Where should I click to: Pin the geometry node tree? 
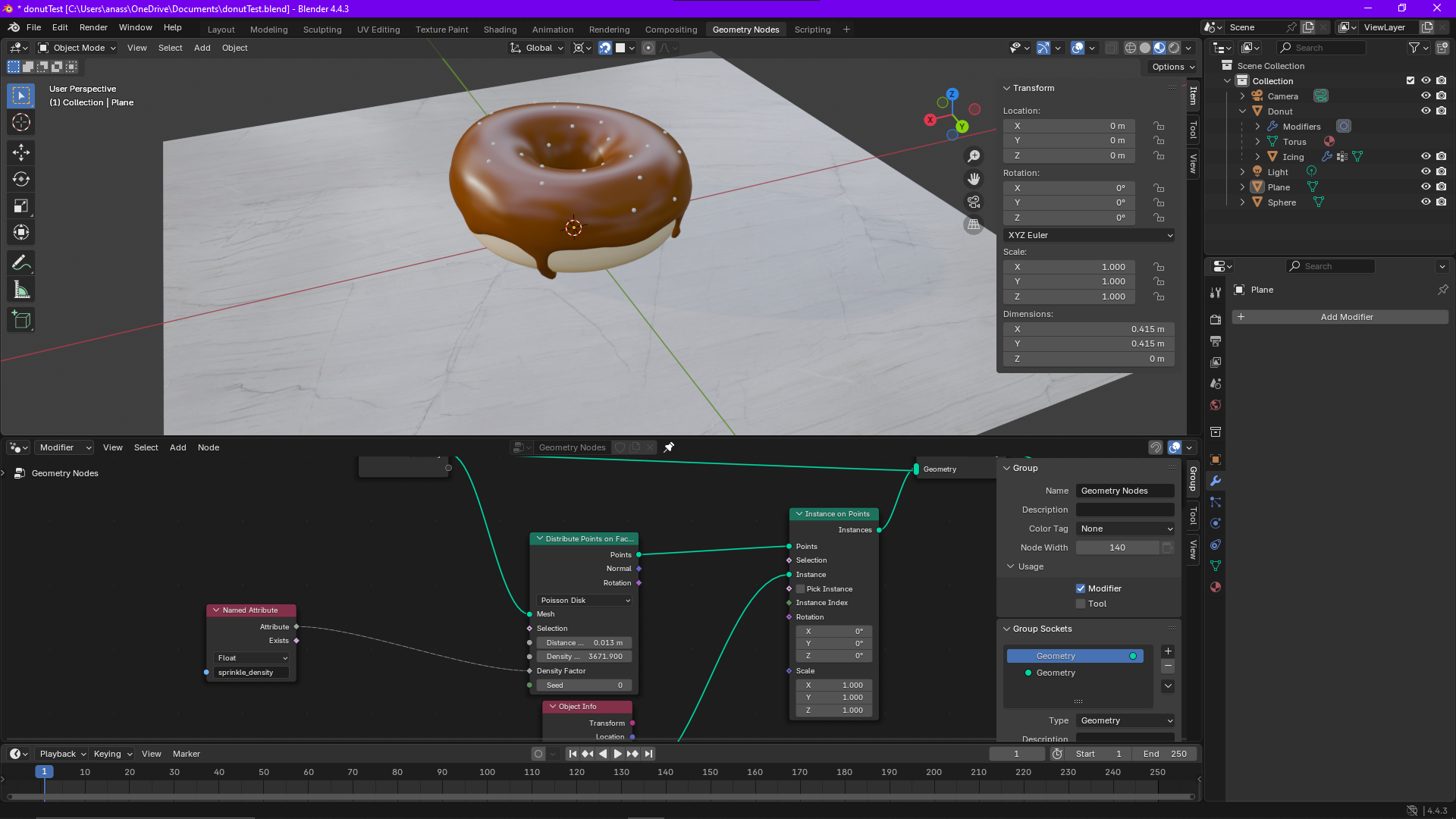click(x=669, y=447)
